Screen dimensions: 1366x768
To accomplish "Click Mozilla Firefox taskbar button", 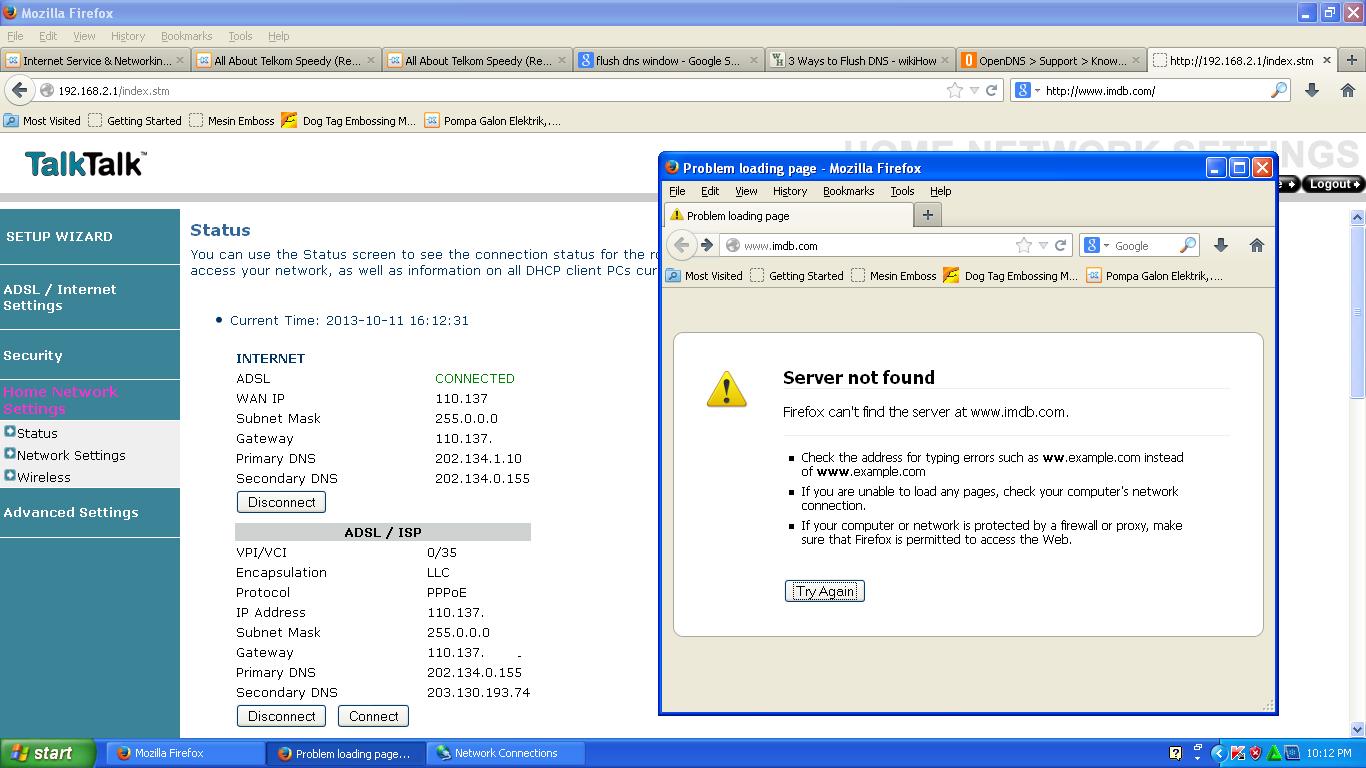I will 186,753.
